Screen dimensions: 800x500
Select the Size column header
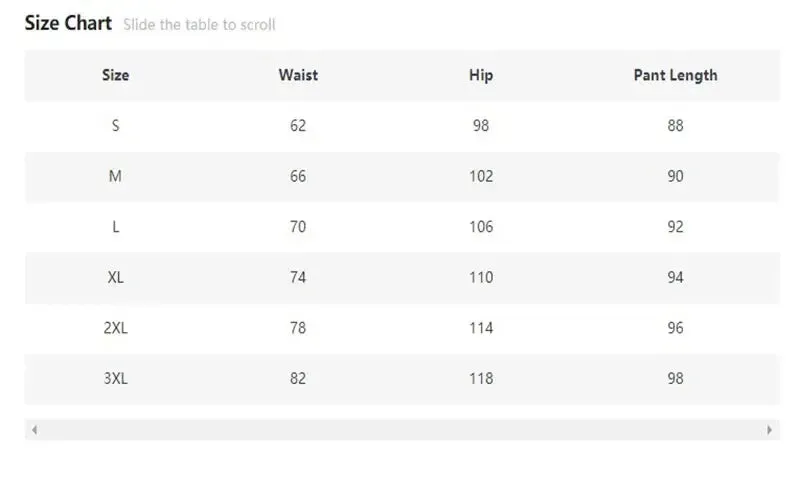(x=115, y=75)
